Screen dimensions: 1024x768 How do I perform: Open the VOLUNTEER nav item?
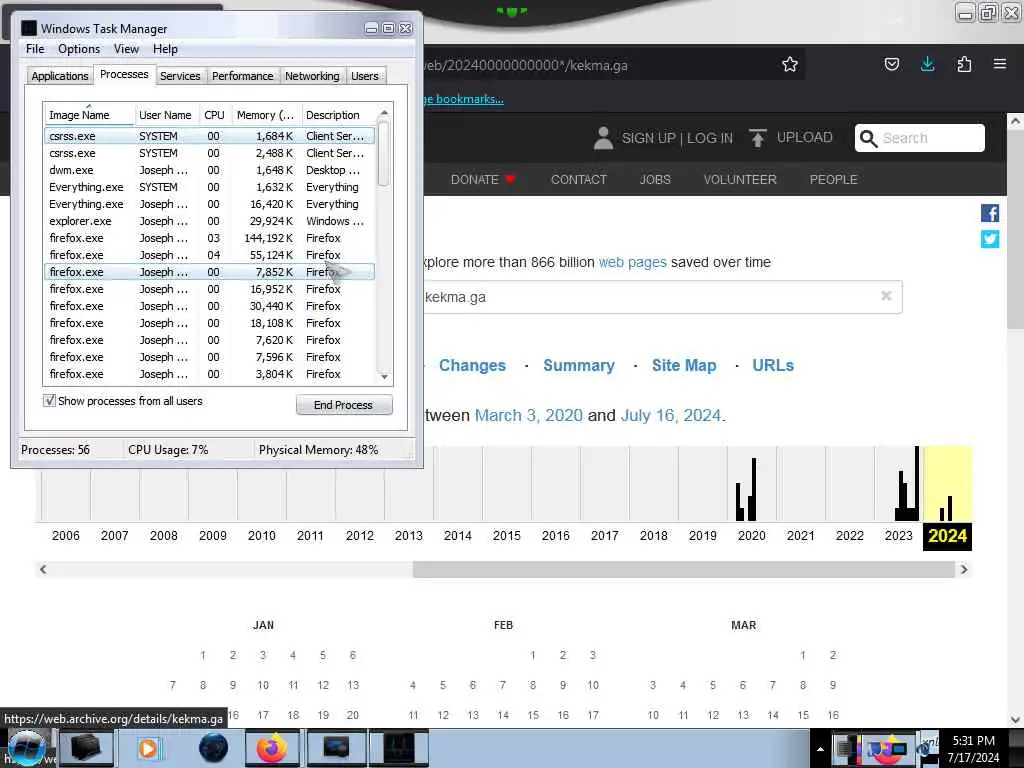(740, 180)
